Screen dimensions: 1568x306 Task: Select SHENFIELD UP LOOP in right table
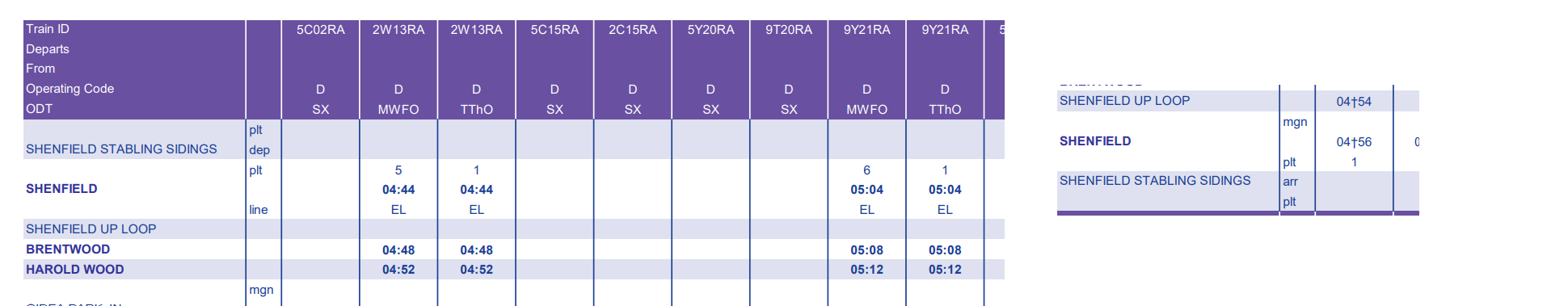[1124, 101]
